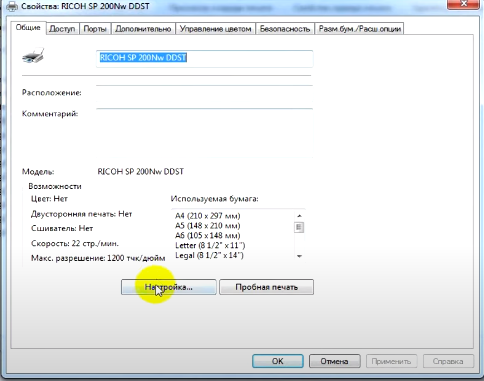Screen dimensions: 484x381
Task: Open the Порты tab
Action: pyautogui.click(x=95, y=29)
